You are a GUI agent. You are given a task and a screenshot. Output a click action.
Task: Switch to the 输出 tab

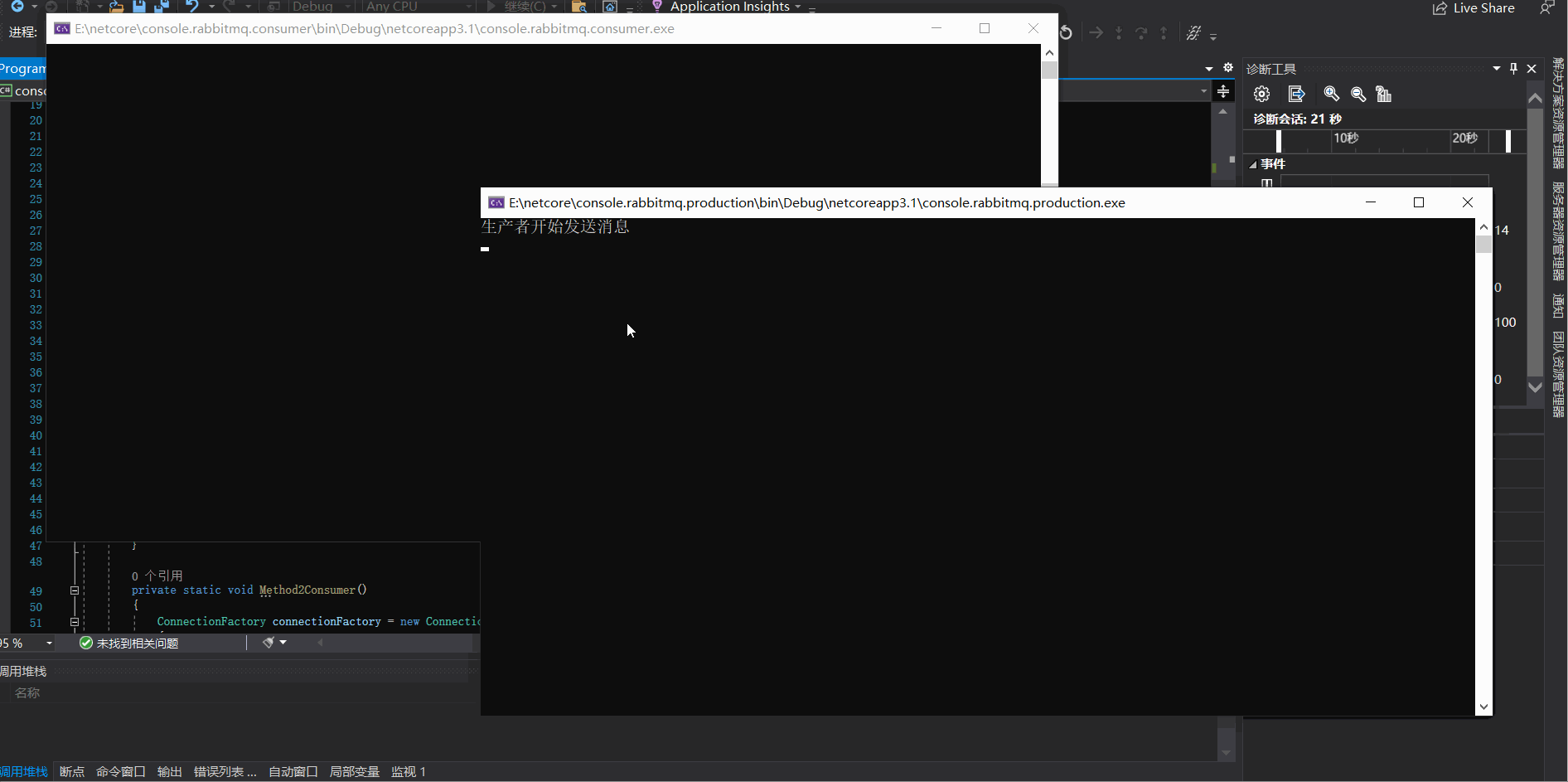170,772
